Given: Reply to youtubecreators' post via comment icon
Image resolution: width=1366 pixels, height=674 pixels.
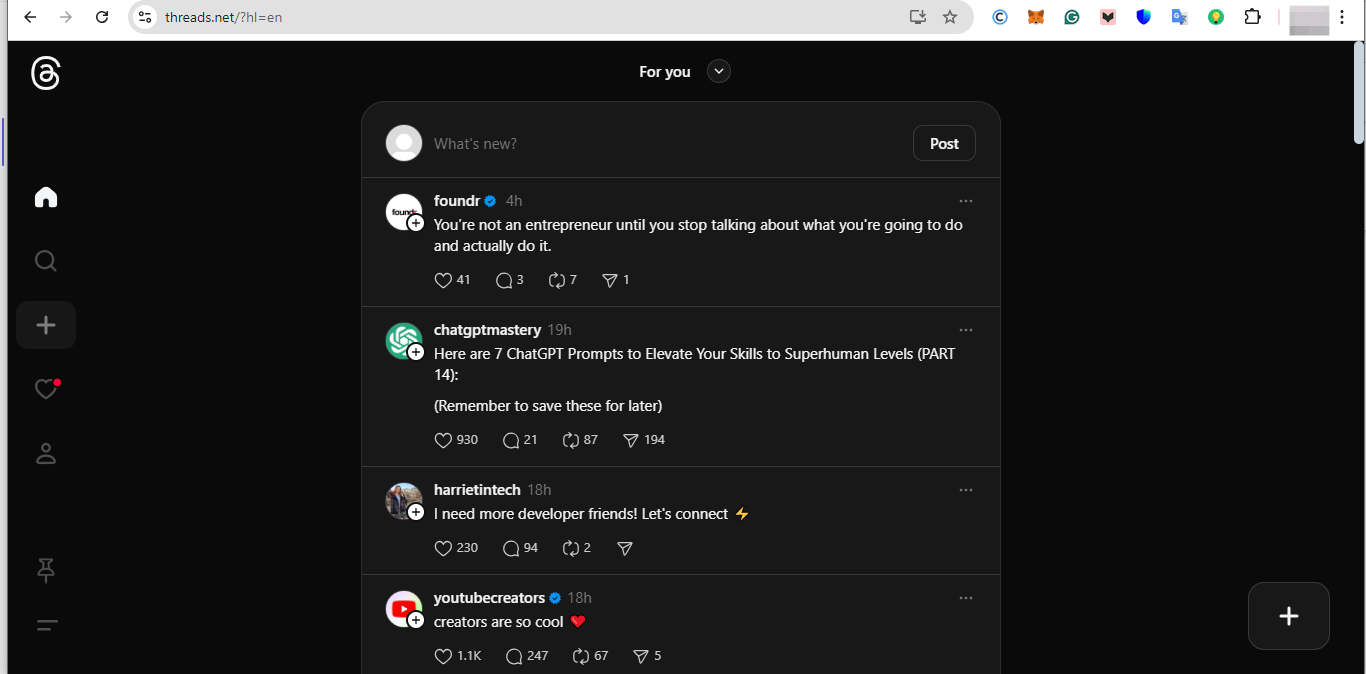Looking at the screenshot, I should (x=512, y=655).
